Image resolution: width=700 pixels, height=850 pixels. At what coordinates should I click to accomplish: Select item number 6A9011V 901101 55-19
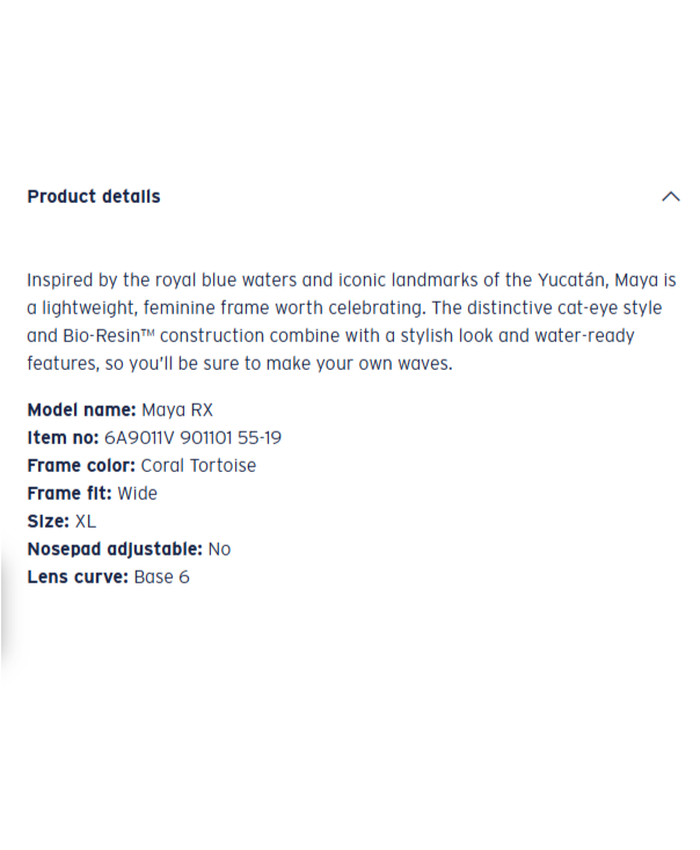[x=193, y=438]
